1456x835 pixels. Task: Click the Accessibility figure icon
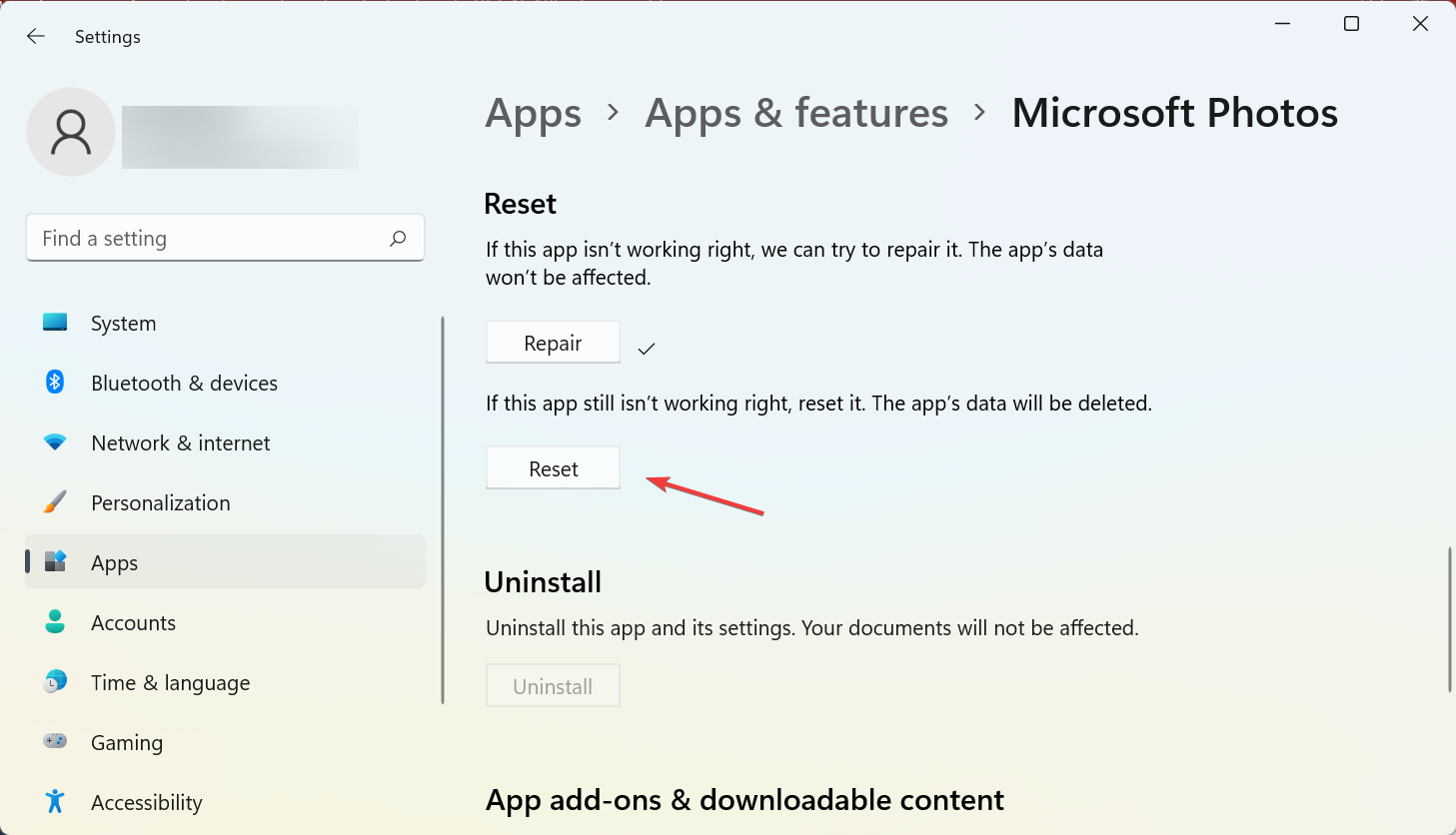[55, 802]
